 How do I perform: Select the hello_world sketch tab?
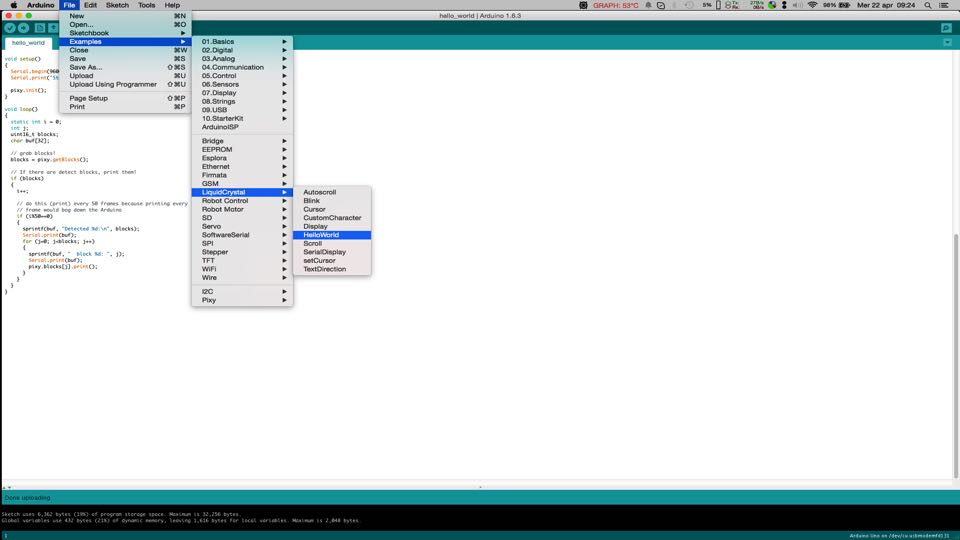pos(28,43)
